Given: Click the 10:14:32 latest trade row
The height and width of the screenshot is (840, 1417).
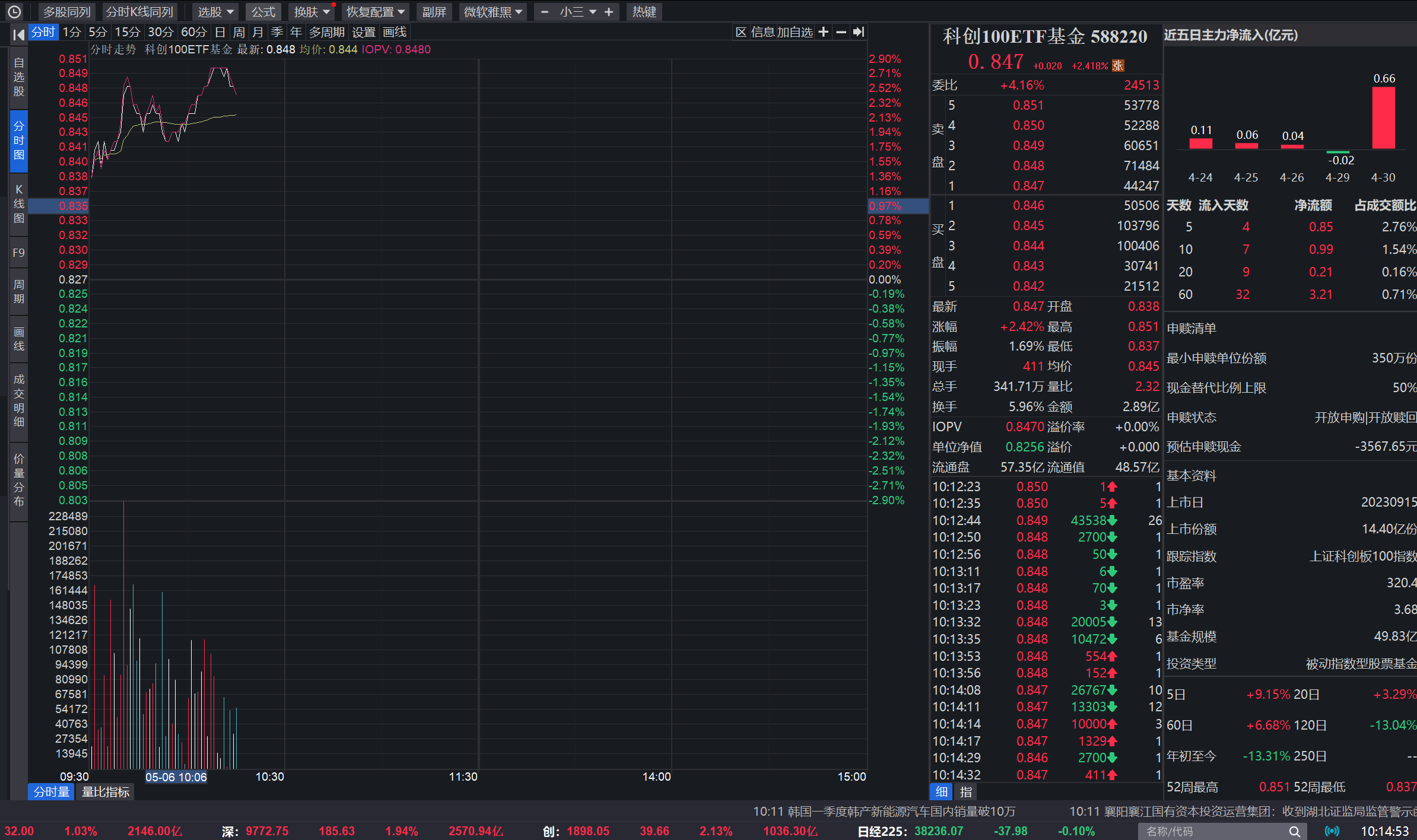Looking at the screenshot, I should (x=1046, y=775).
